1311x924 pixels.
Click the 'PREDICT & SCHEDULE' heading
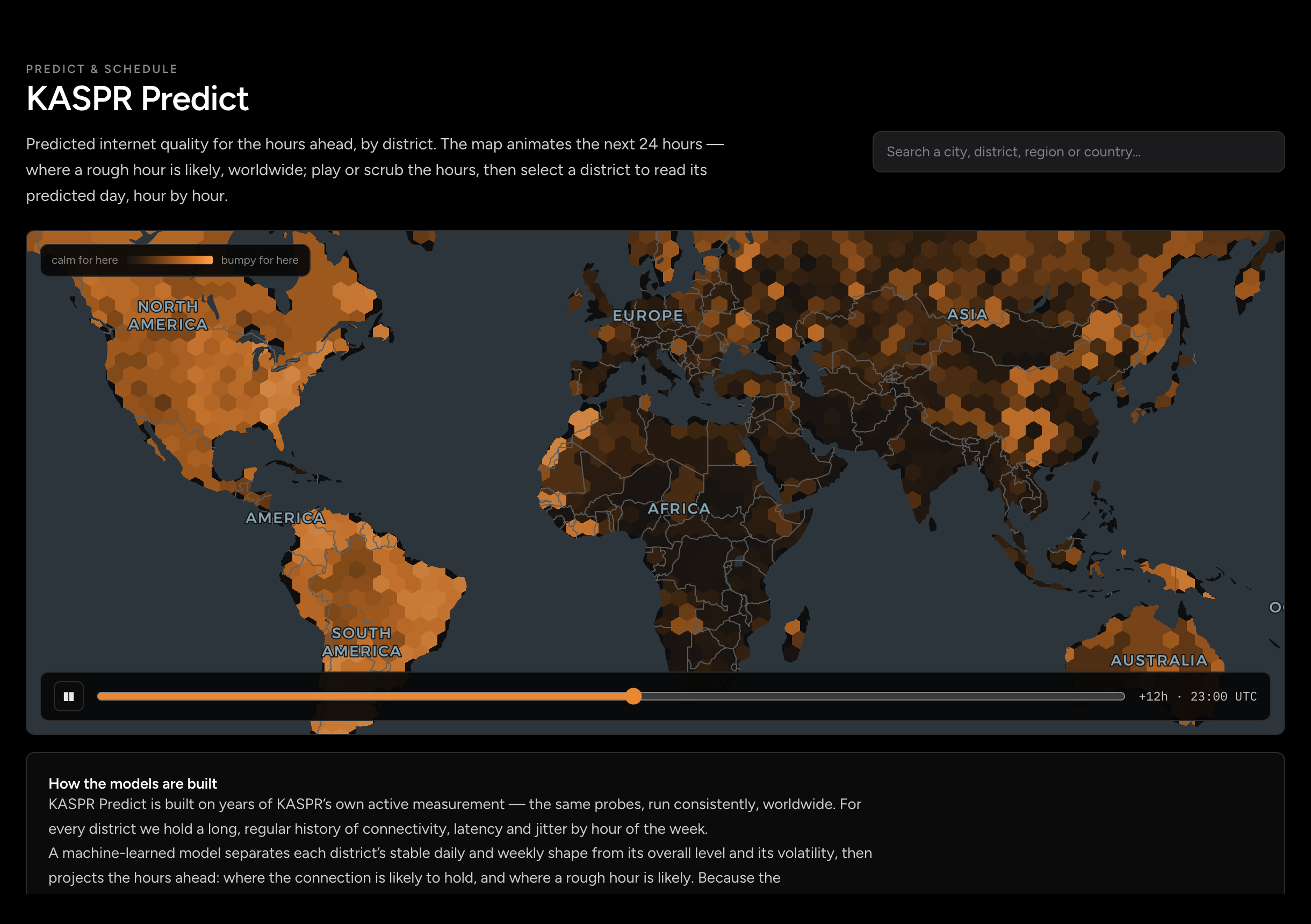point(102,69)
